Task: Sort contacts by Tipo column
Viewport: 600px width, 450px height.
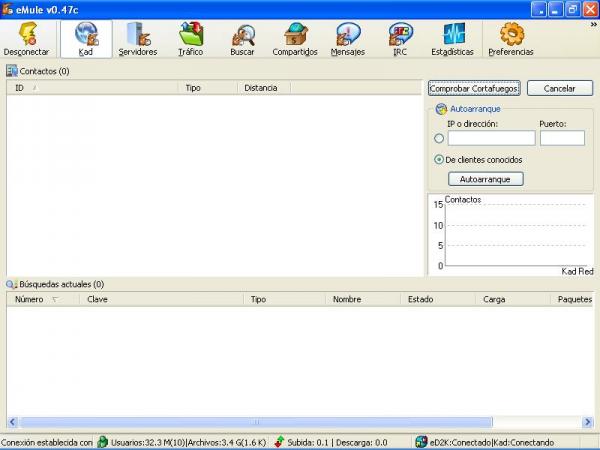Action: tap(208, 88)
